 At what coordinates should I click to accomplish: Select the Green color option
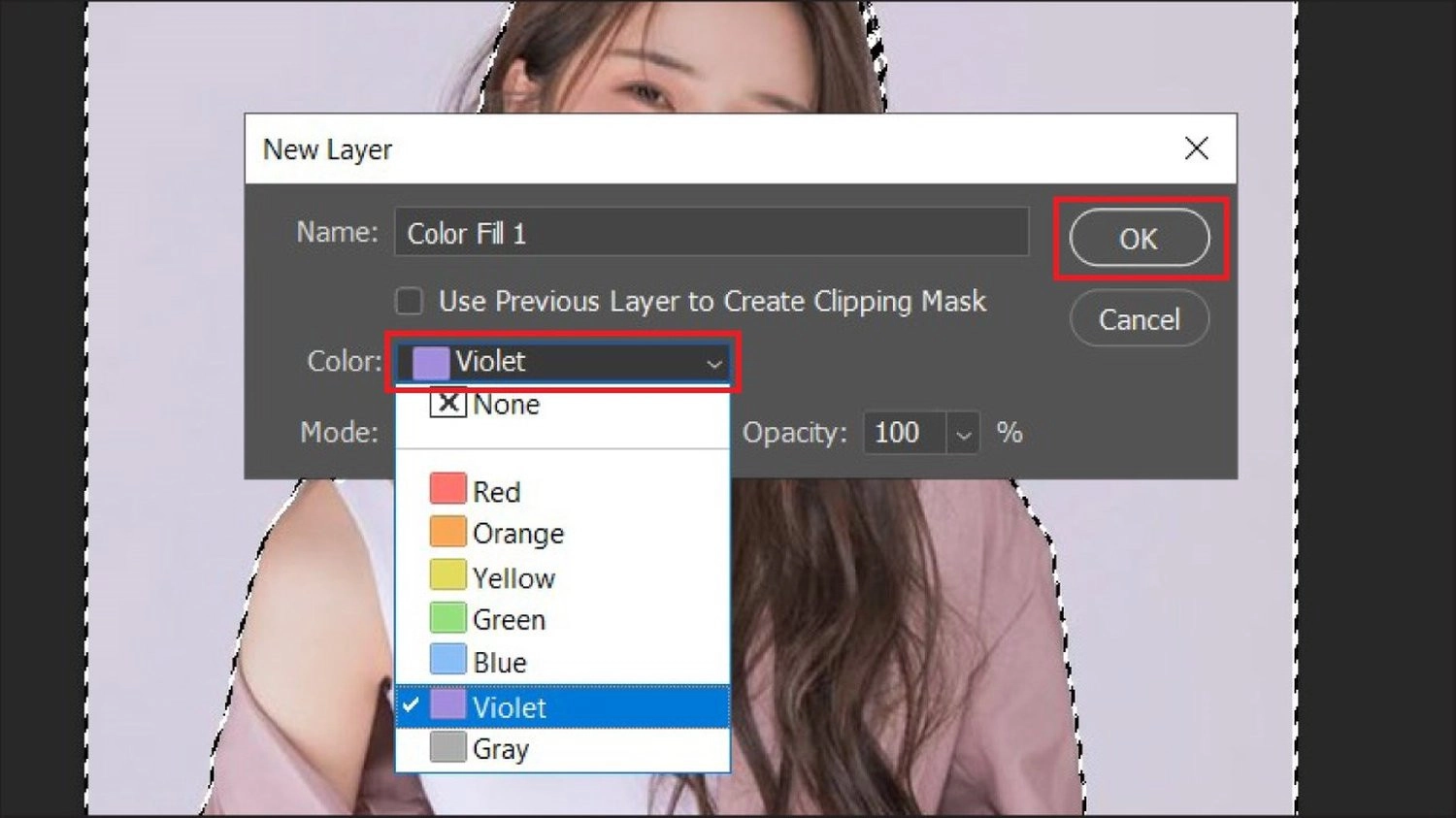point(563,619)
